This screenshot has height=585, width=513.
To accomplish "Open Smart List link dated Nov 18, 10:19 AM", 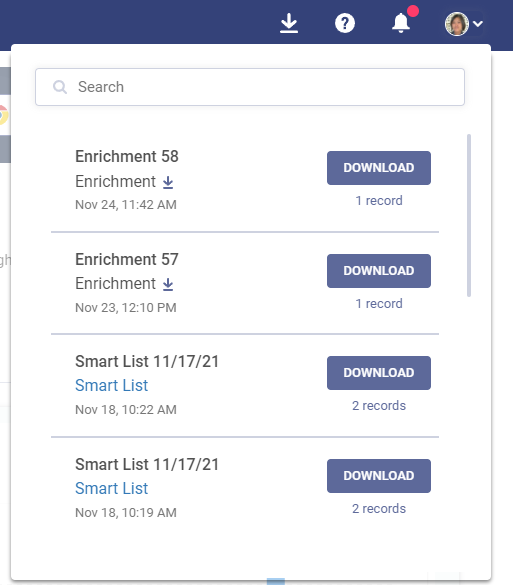I will coord(112,488).
